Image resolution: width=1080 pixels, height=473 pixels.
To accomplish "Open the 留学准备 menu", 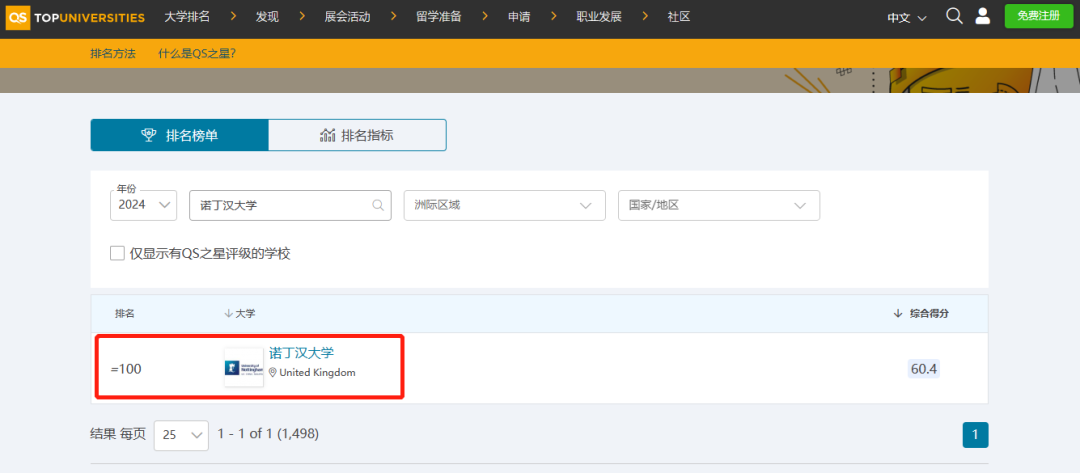I will click(x=439, y=17).
